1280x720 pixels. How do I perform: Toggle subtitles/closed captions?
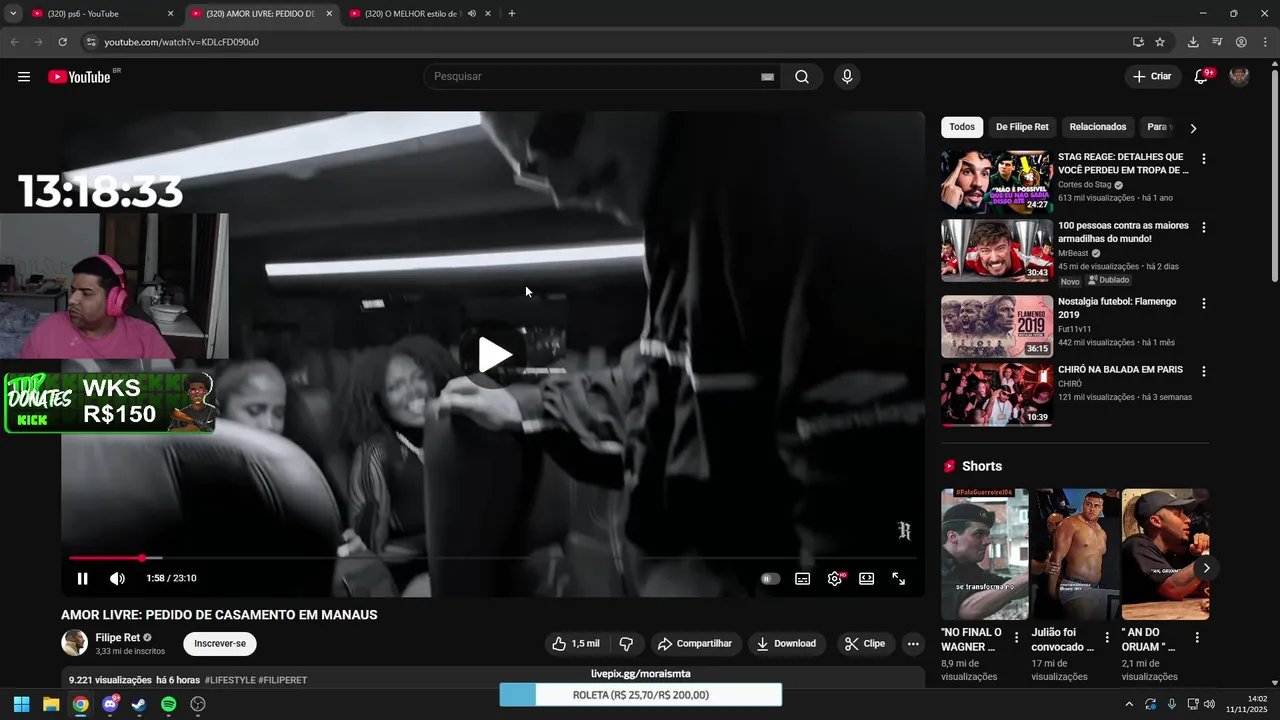coord(802,578)
